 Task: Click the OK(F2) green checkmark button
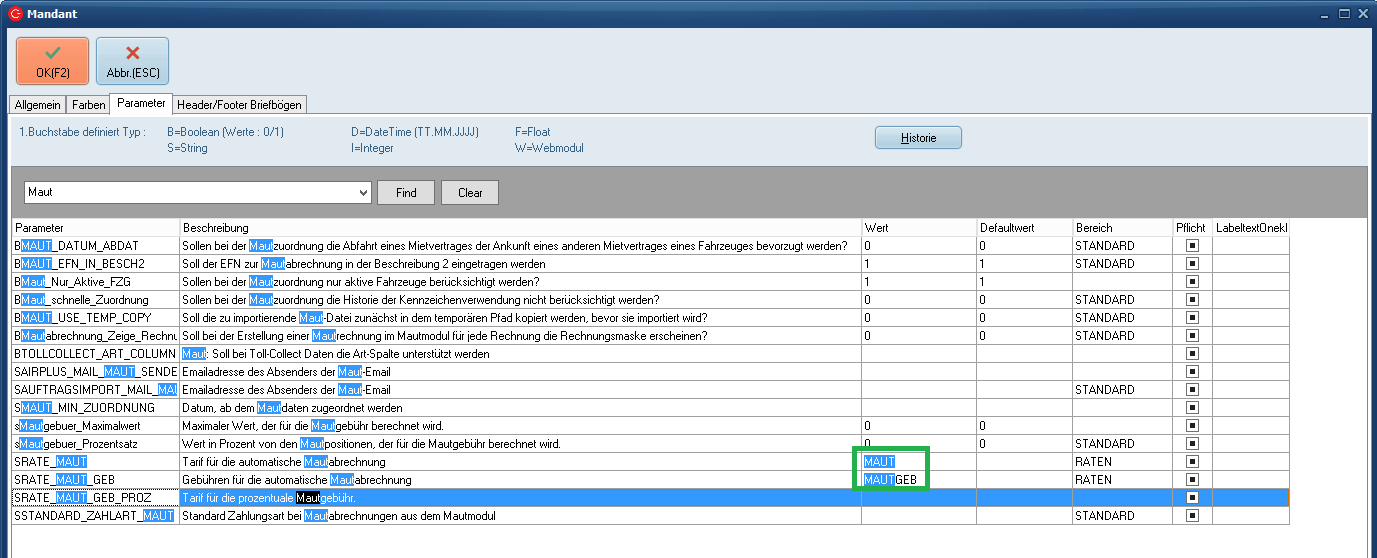click(53, 61)
